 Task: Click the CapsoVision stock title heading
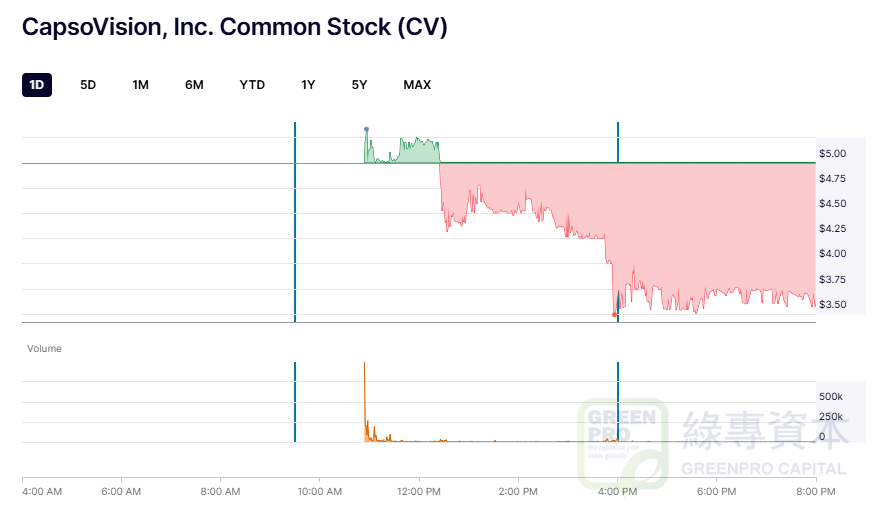[235, 27]
